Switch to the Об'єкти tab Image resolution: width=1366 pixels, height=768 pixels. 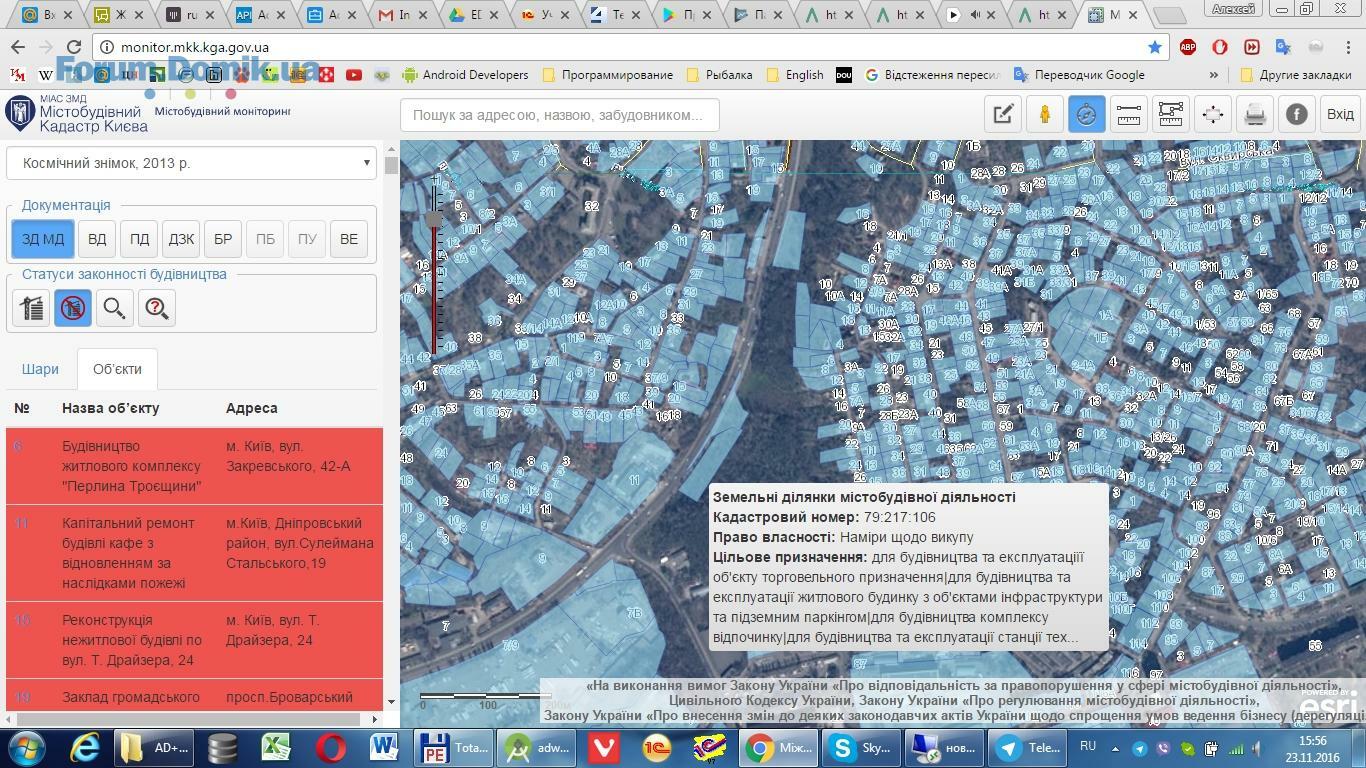(x=117, y=369)
